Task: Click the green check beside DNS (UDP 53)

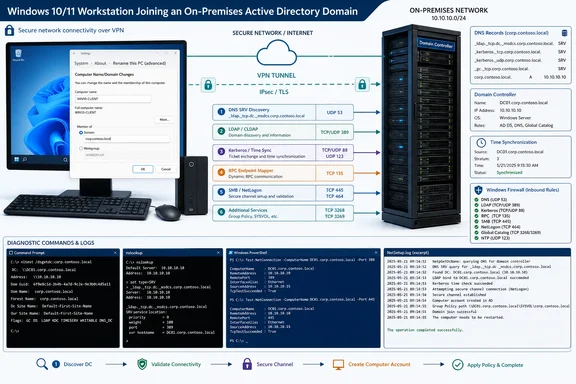Action: [x=476, y=200]
